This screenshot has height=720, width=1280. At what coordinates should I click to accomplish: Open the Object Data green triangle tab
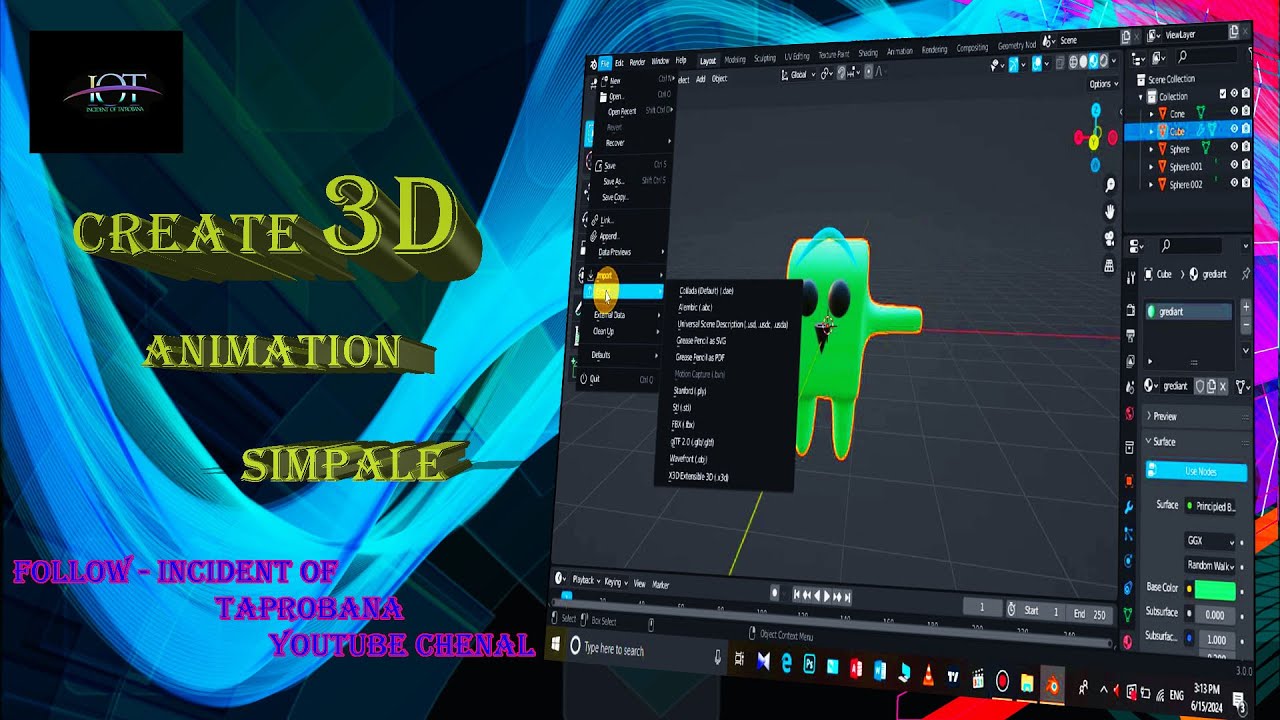click(x=1128, y=615)
